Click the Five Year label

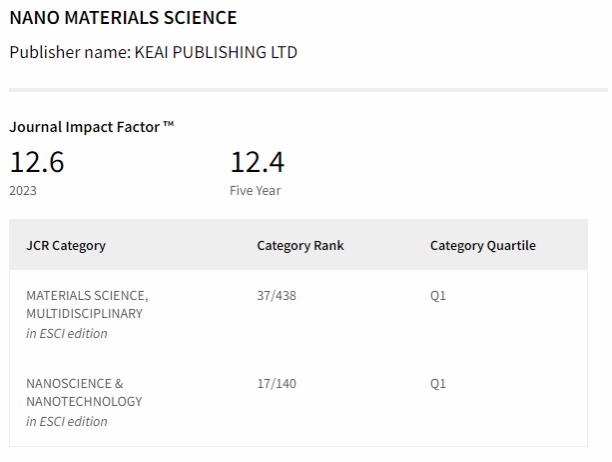255,190
